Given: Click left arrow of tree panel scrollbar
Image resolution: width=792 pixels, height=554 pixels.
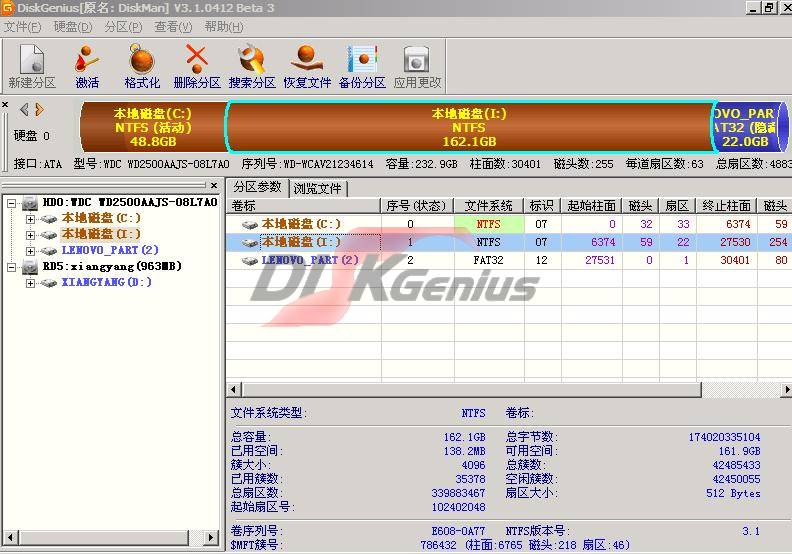Looking at the screenshot, I should pos(10,537).
